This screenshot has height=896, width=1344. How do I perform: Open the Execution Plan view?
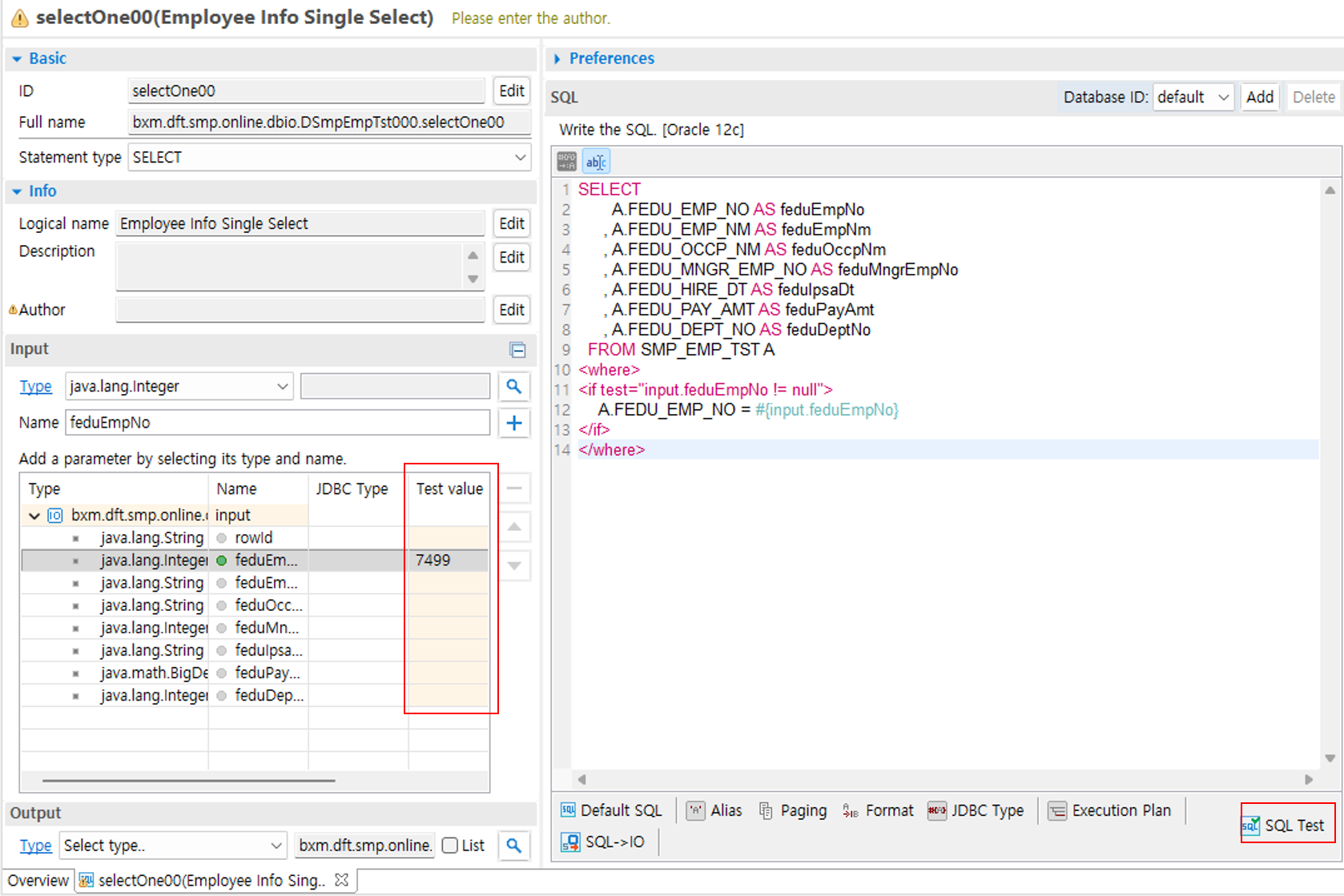tap(1110, 810)
